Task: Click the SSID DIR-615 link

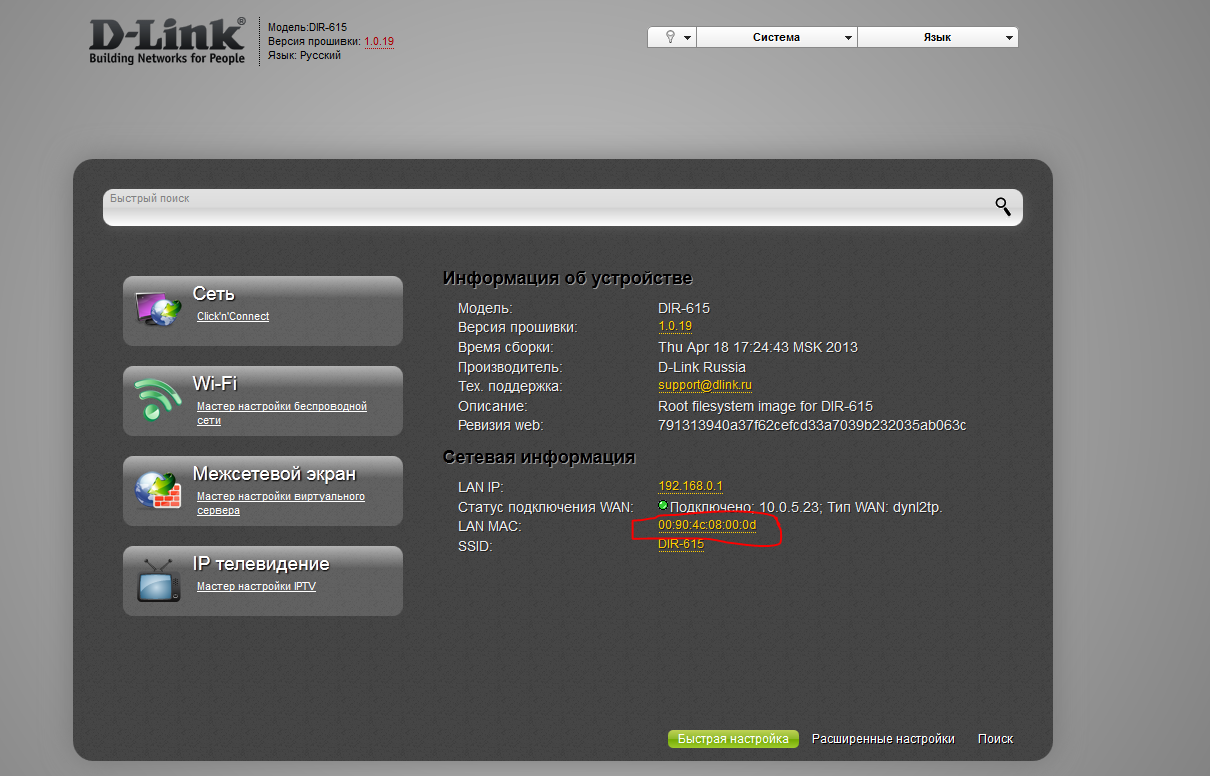Action: tap(681, 545)
